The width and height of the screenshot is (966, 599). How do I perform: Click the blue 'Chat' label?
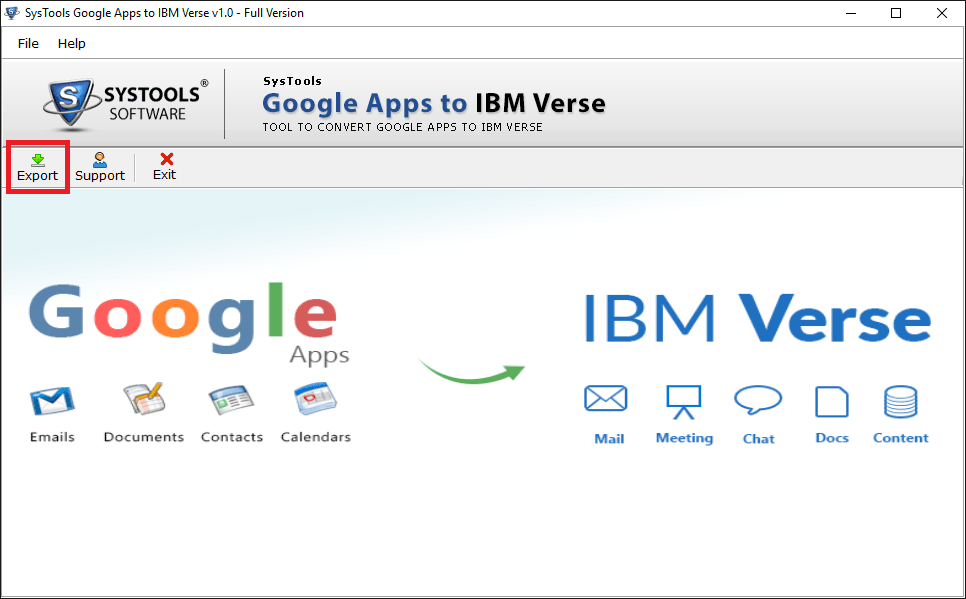point(758,439)
